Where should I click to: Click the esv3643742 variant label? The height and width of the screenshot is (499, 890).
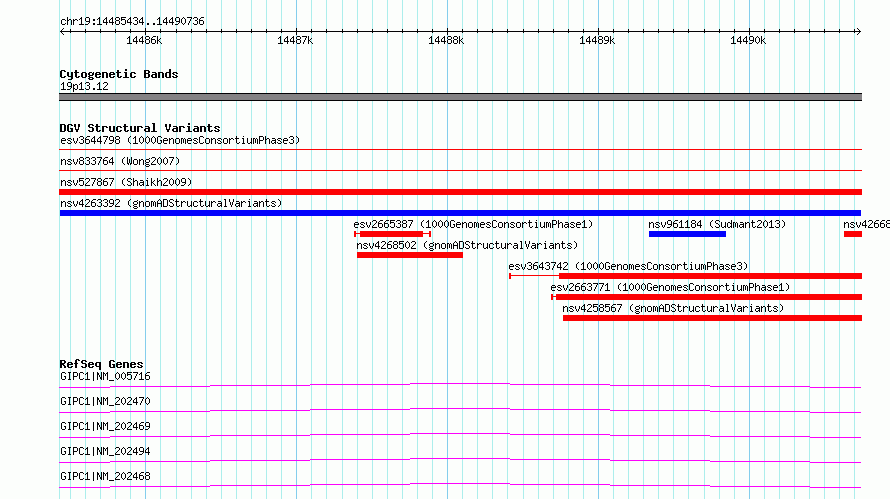628,266
